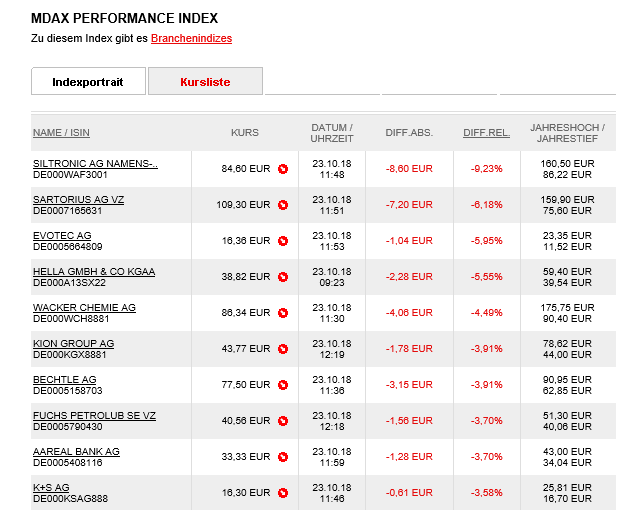Follow the Branchenindizes link
Image resolution: width=630 pixels, height=510 pixels.
[x=191, y=39]
